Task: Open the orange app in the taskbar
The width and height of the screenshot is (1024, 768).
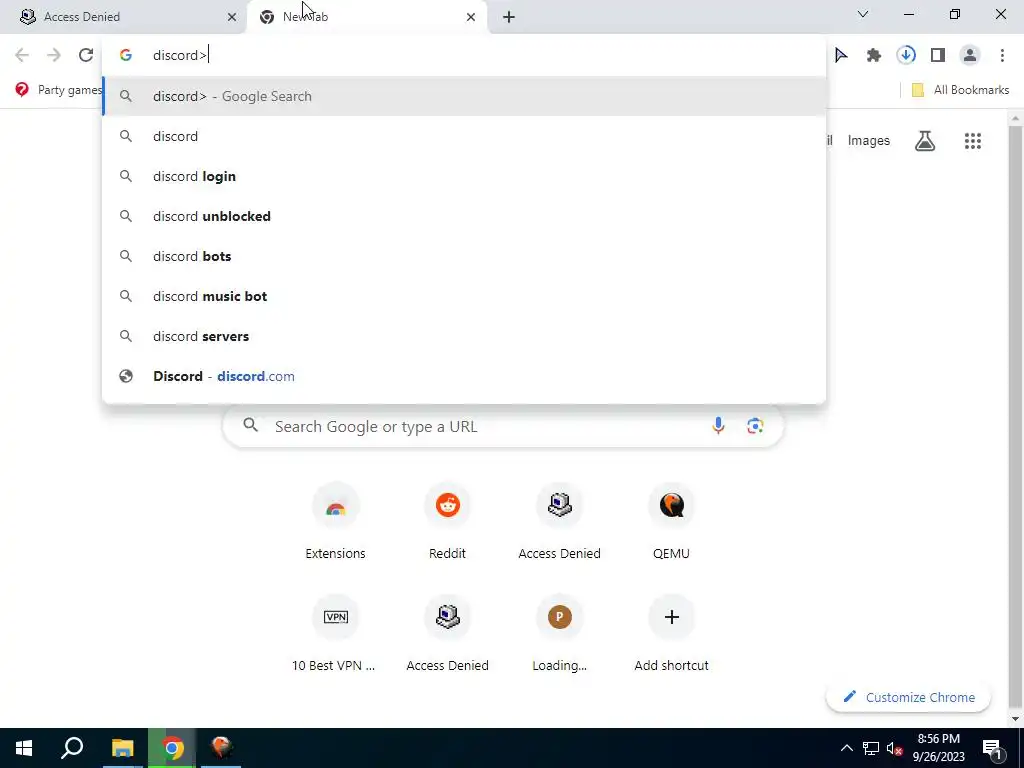Action: coord(222,748)
